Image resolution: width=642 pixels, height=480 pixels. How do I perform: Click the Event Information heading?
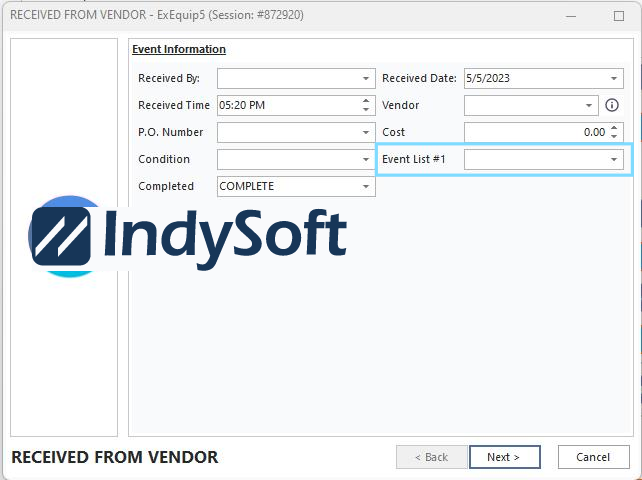click(x=179, y=49)
